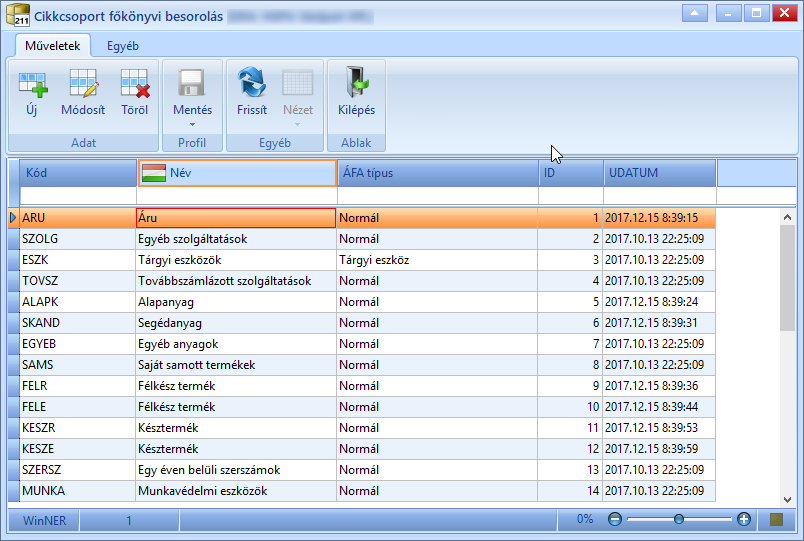This screenshot has height=541, width=804.
Task: Click the zoom out minus icon
Action: point(615,519)
